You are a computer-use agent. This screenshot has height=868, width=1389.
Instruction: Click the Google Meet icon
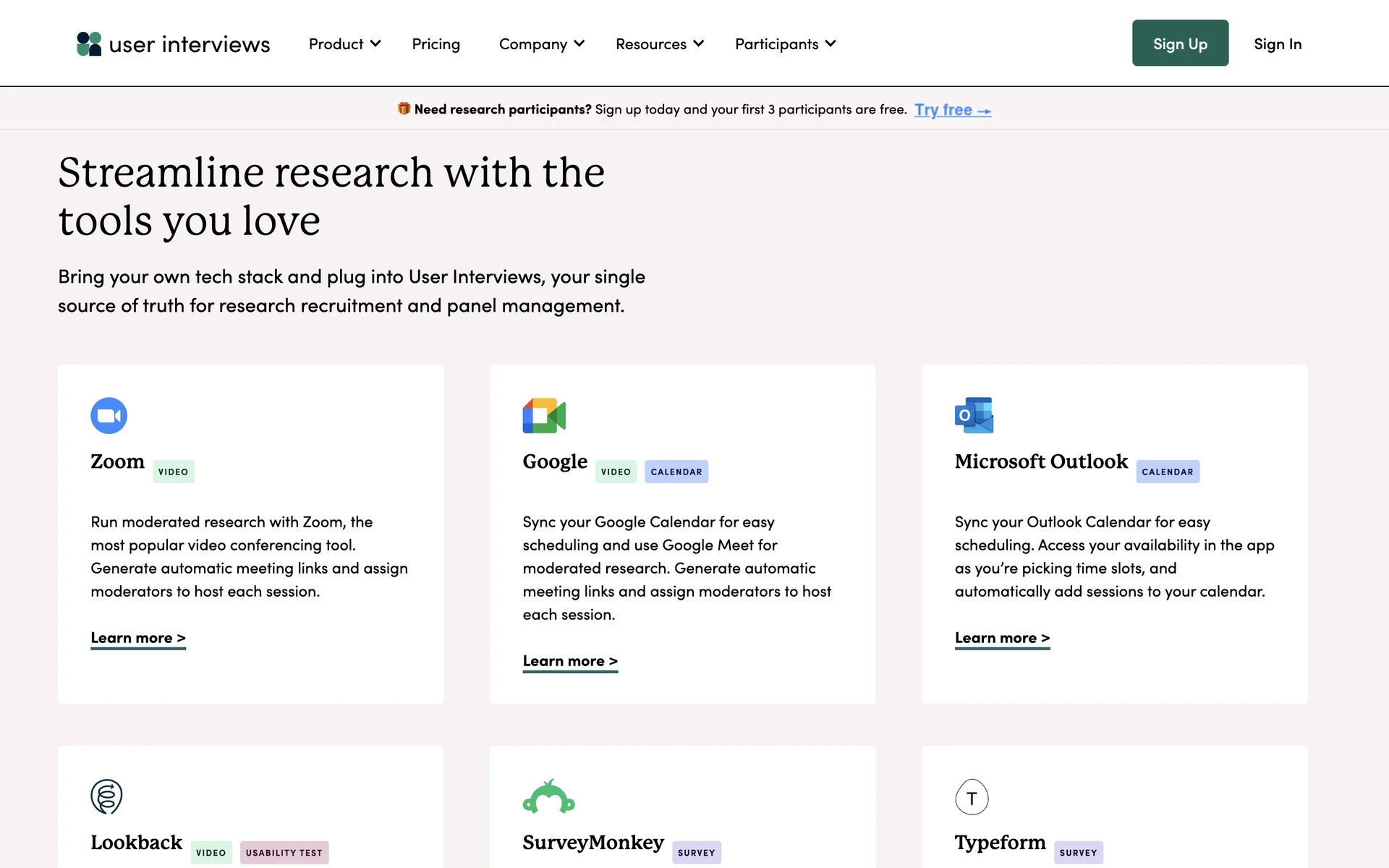click(544, 416)
